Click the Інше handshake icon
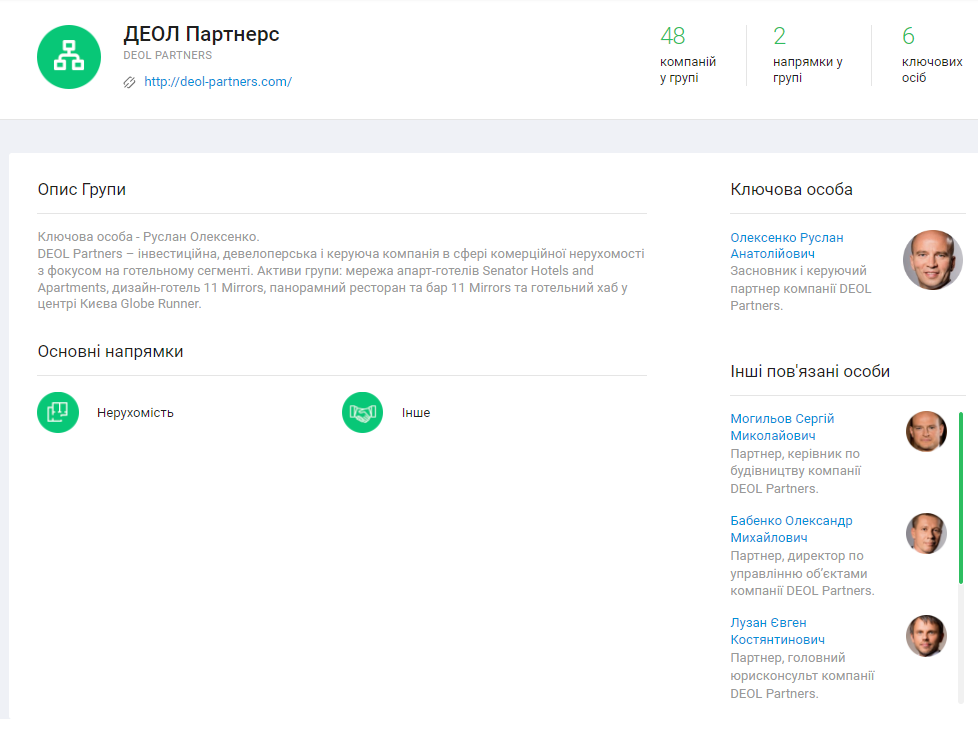Viewport: 978px width, 730px height. click(x=362, y=412)
